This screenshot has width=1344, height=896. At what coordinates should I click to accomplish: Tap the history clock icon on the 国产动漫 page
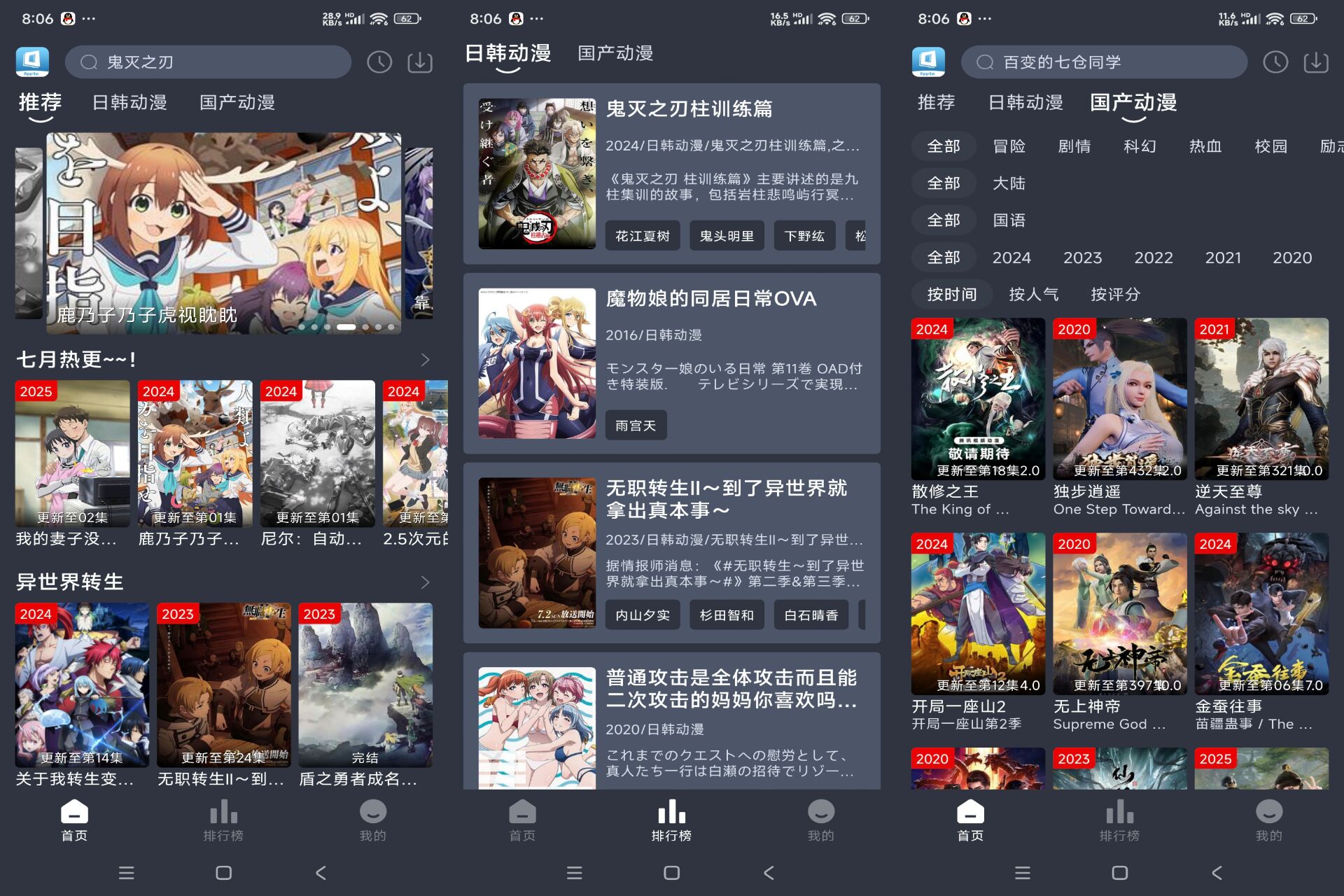(1275, 62)
